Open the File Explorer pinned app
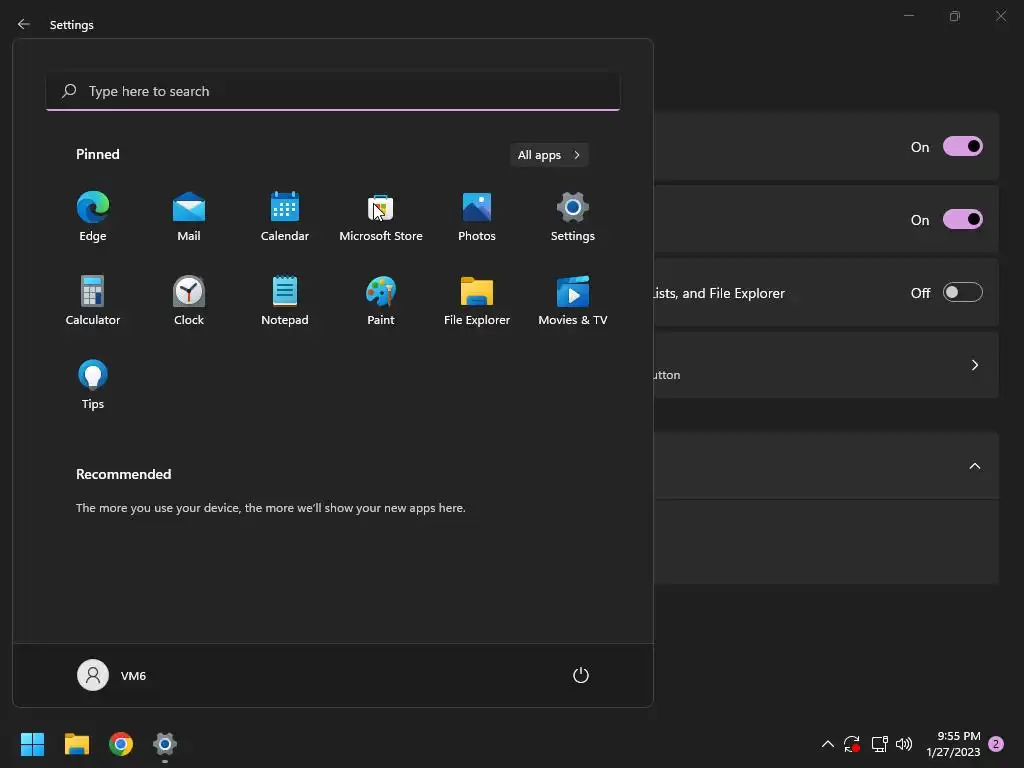1024x768 pixels. pos(477,301)
